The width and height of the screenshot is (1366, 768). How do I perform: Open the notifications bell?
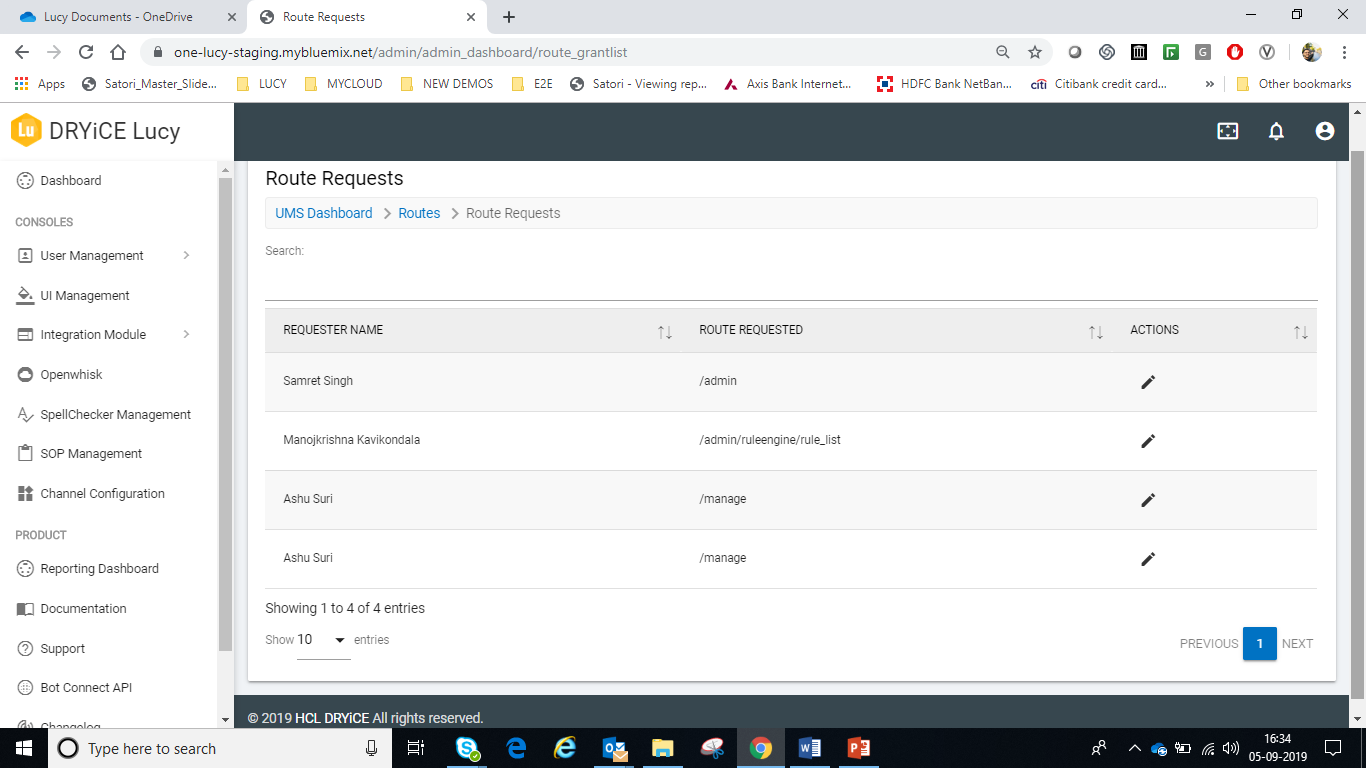coord(1276,131)
